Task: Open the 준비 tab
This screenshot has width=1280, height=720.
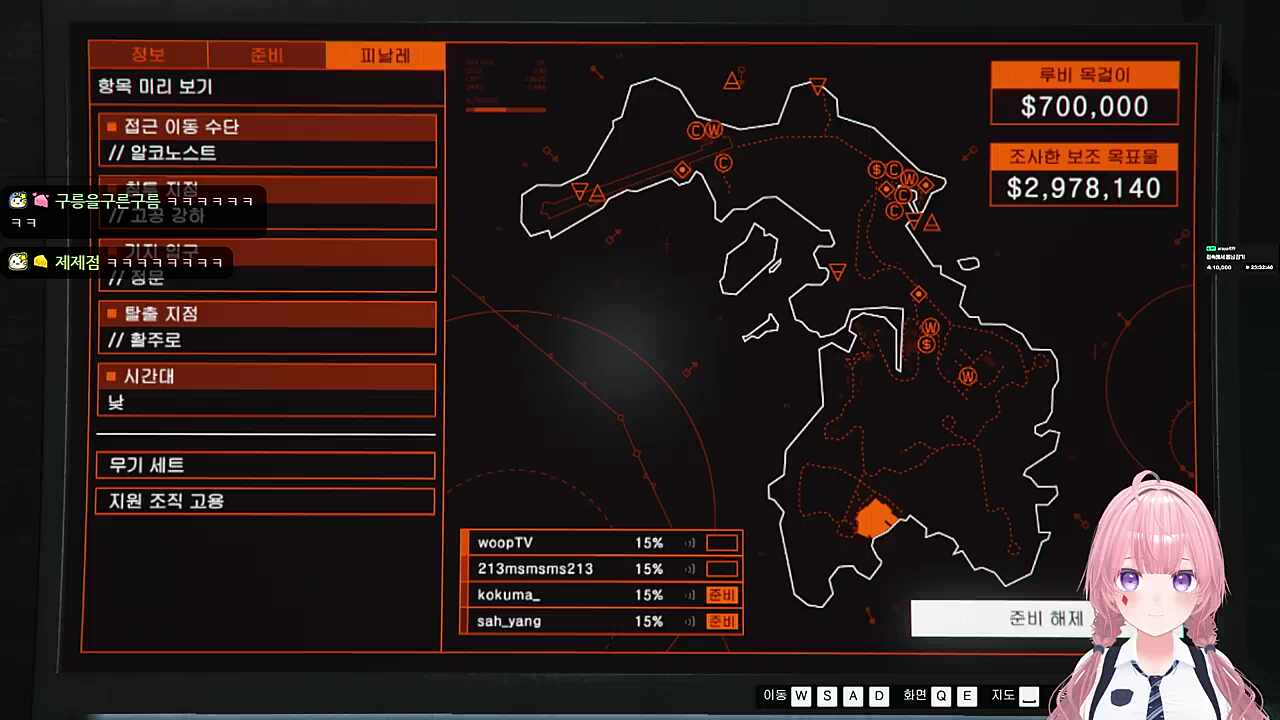Action: point(267,55)
